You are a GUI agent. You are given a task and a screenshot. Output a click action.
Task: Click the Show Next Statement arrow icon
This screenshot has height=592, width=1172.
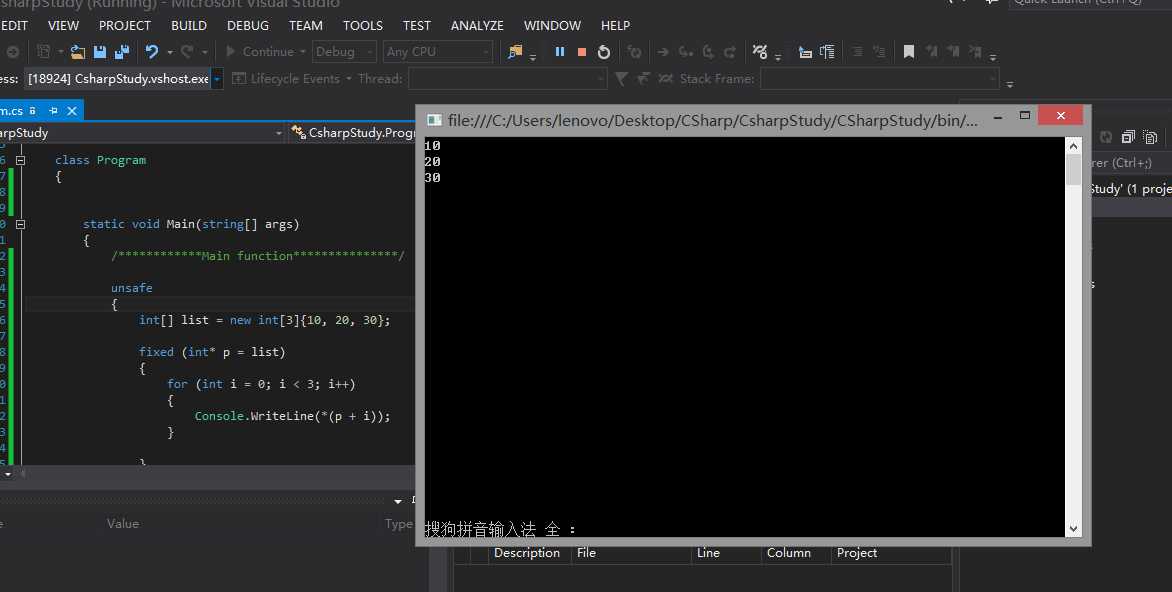coord(663,52)
